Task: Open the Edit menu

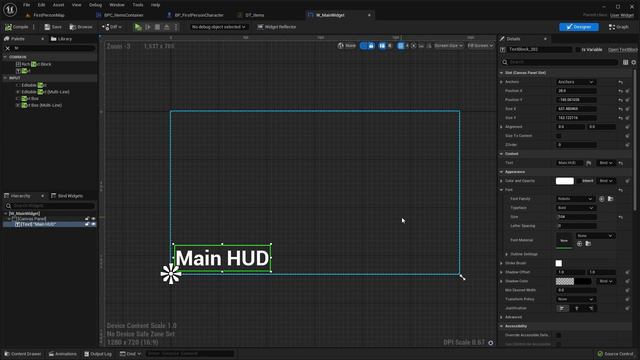Action: (x=41, y=5)
